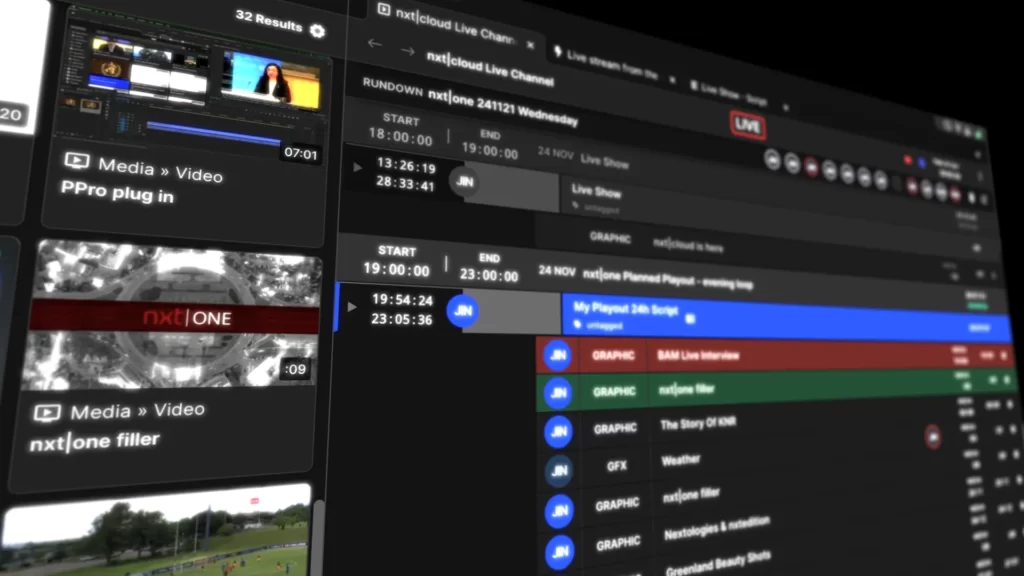Open the search results settings gear
This screenshot has height=576, width=1024.
tap(317, 31)
